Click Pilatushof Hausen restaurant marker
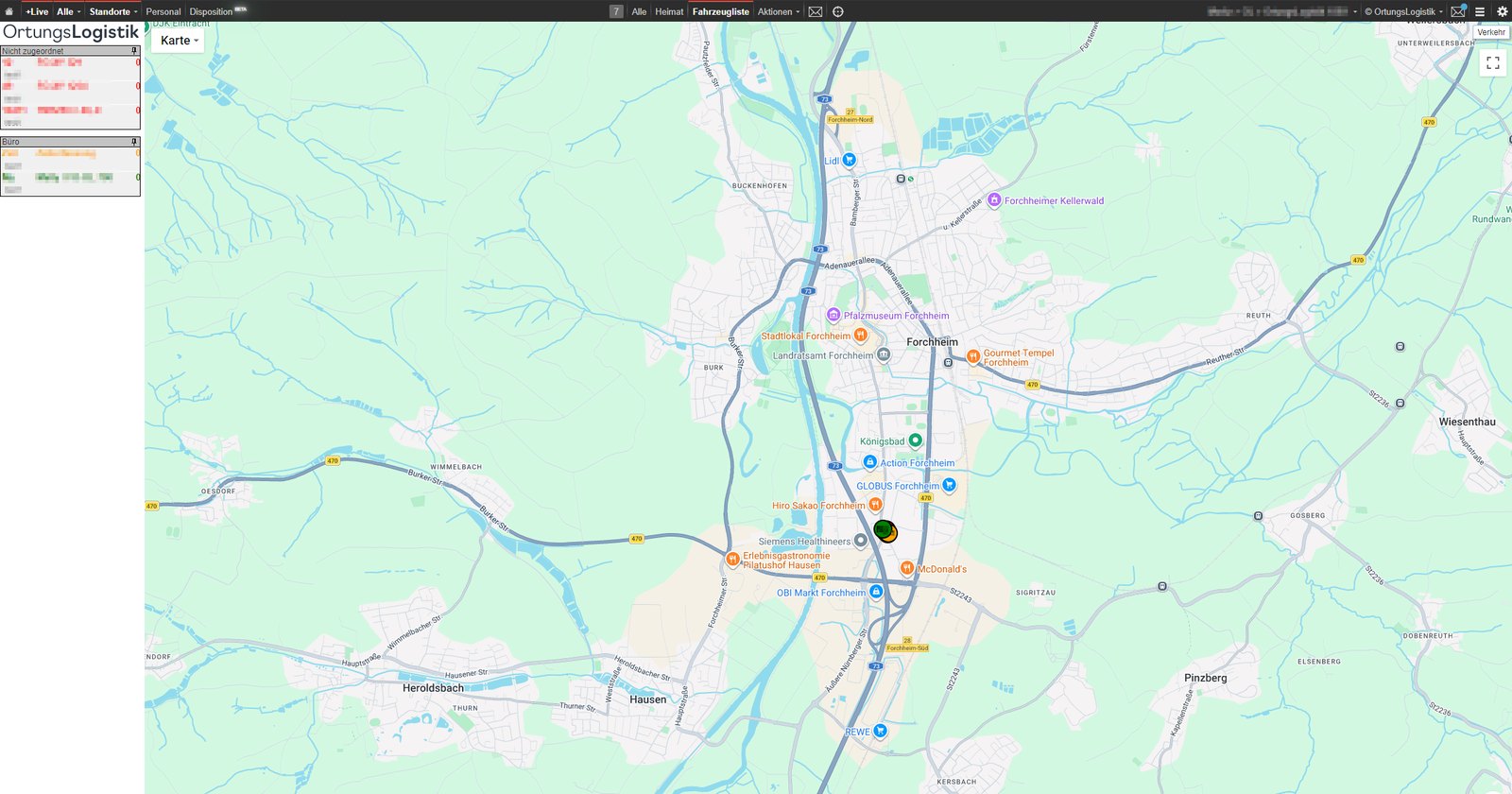Viewport: 1512px width, 794px height. click(x=731, y=560)
